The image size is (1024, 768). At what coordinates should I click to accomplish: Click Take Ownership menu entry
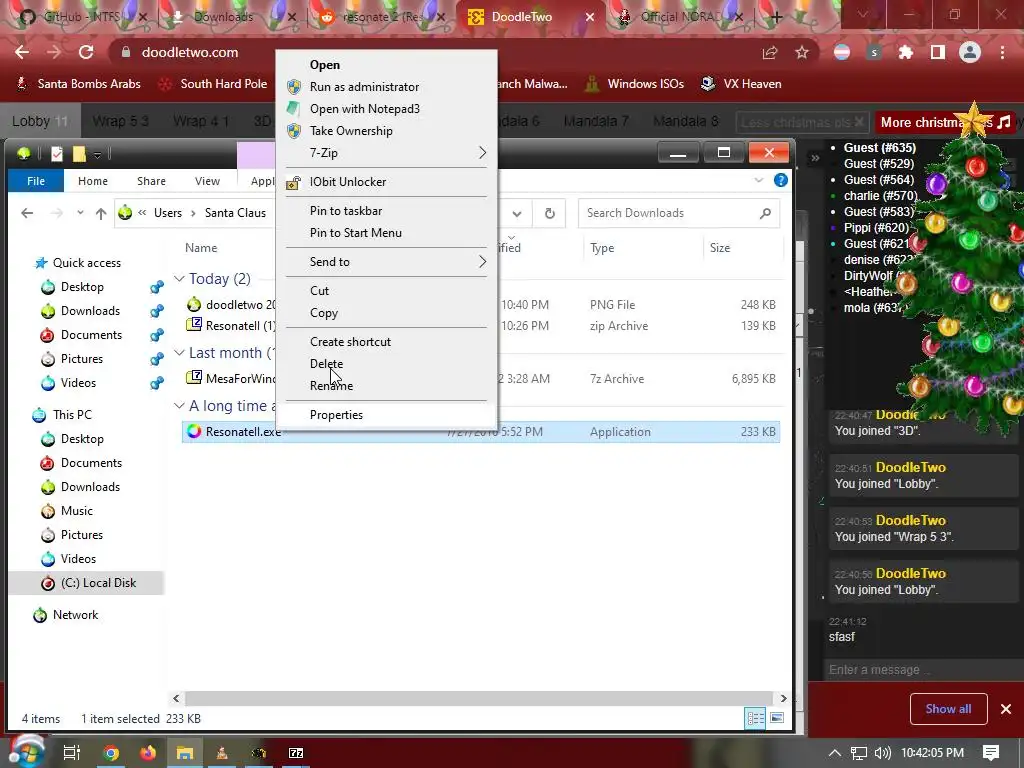coord(351,131)
